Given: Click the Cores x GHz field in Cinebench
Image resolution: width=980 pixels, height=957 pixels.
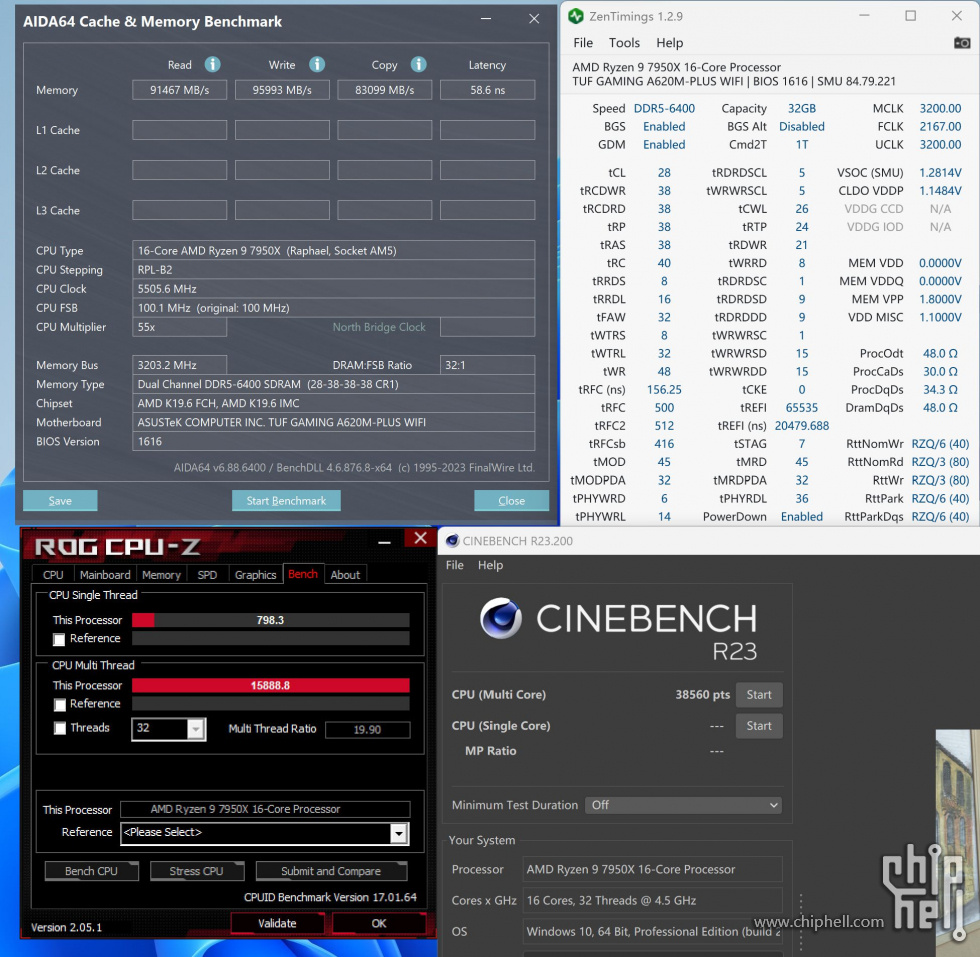Looking at the screenshot, I should point(652,901).
